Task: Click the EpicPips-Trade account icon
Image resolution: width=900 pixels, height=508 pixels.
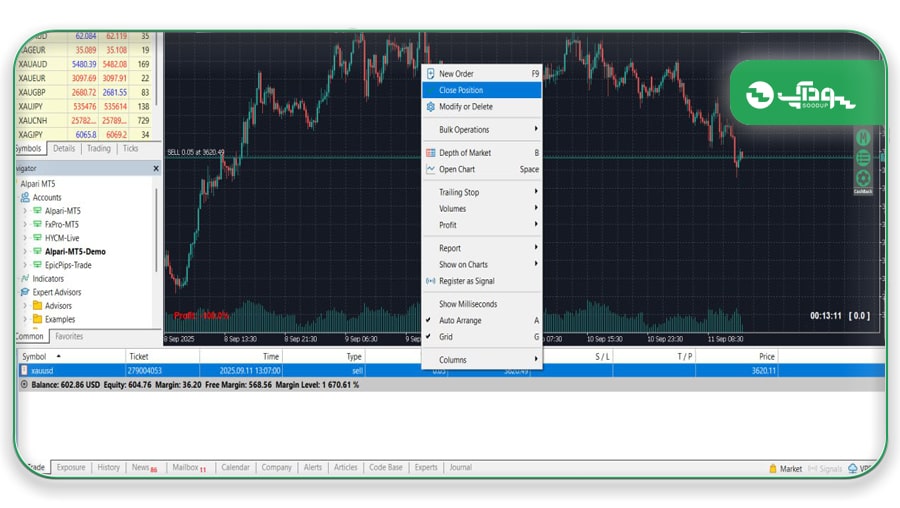Action: pyautogui.click(x=37, y=265)
